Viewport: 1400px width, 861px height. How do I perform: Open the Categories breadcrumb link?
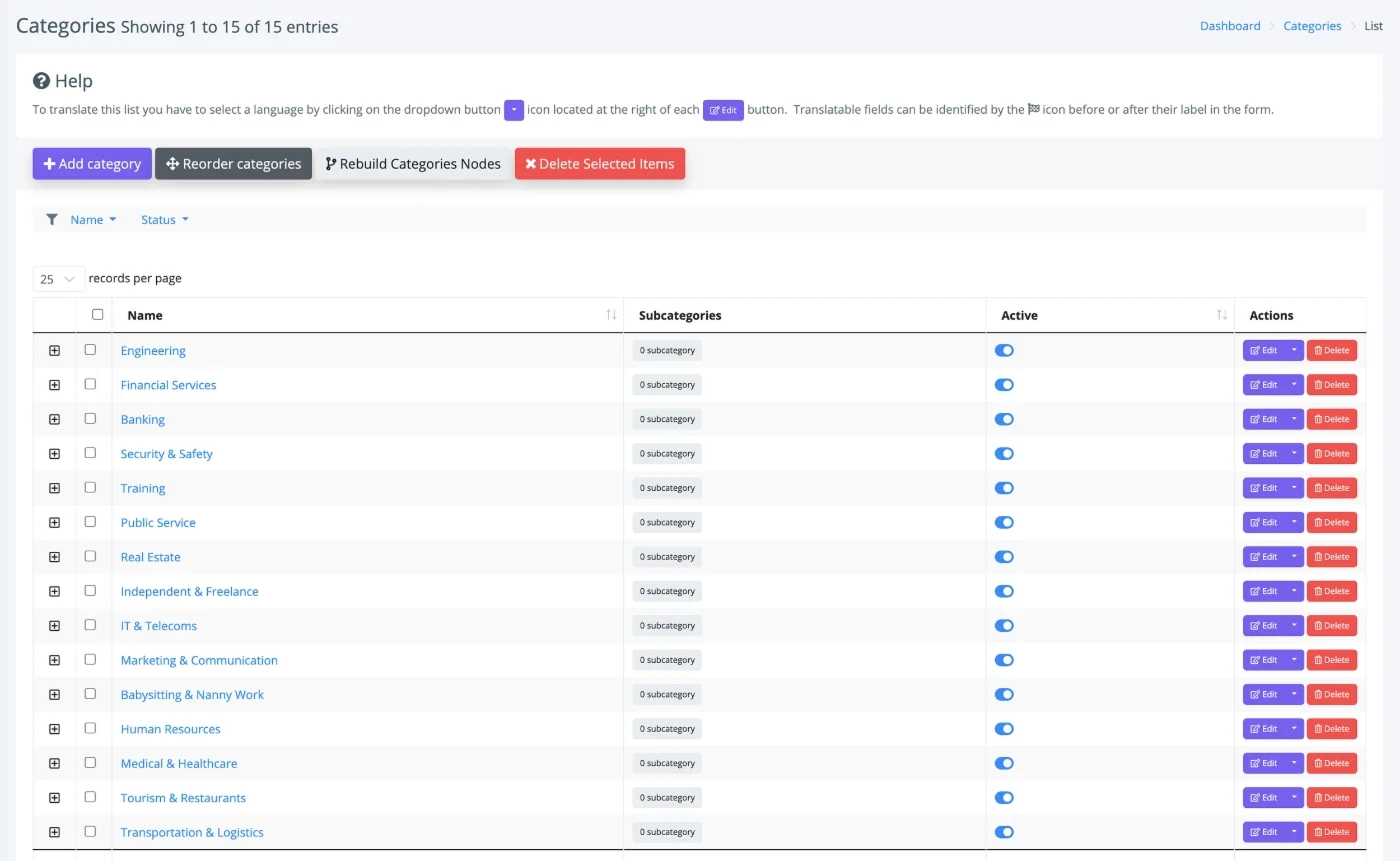tap(1312, 26)
